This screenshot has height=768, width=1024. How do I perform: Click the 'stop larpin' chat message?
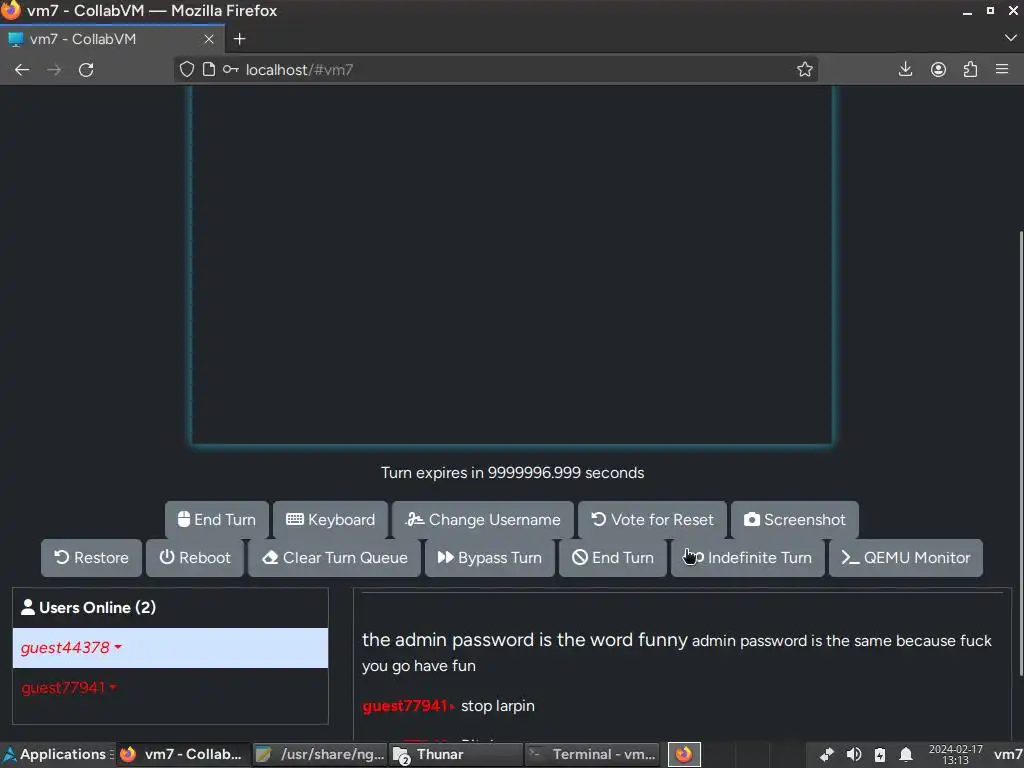498,706
